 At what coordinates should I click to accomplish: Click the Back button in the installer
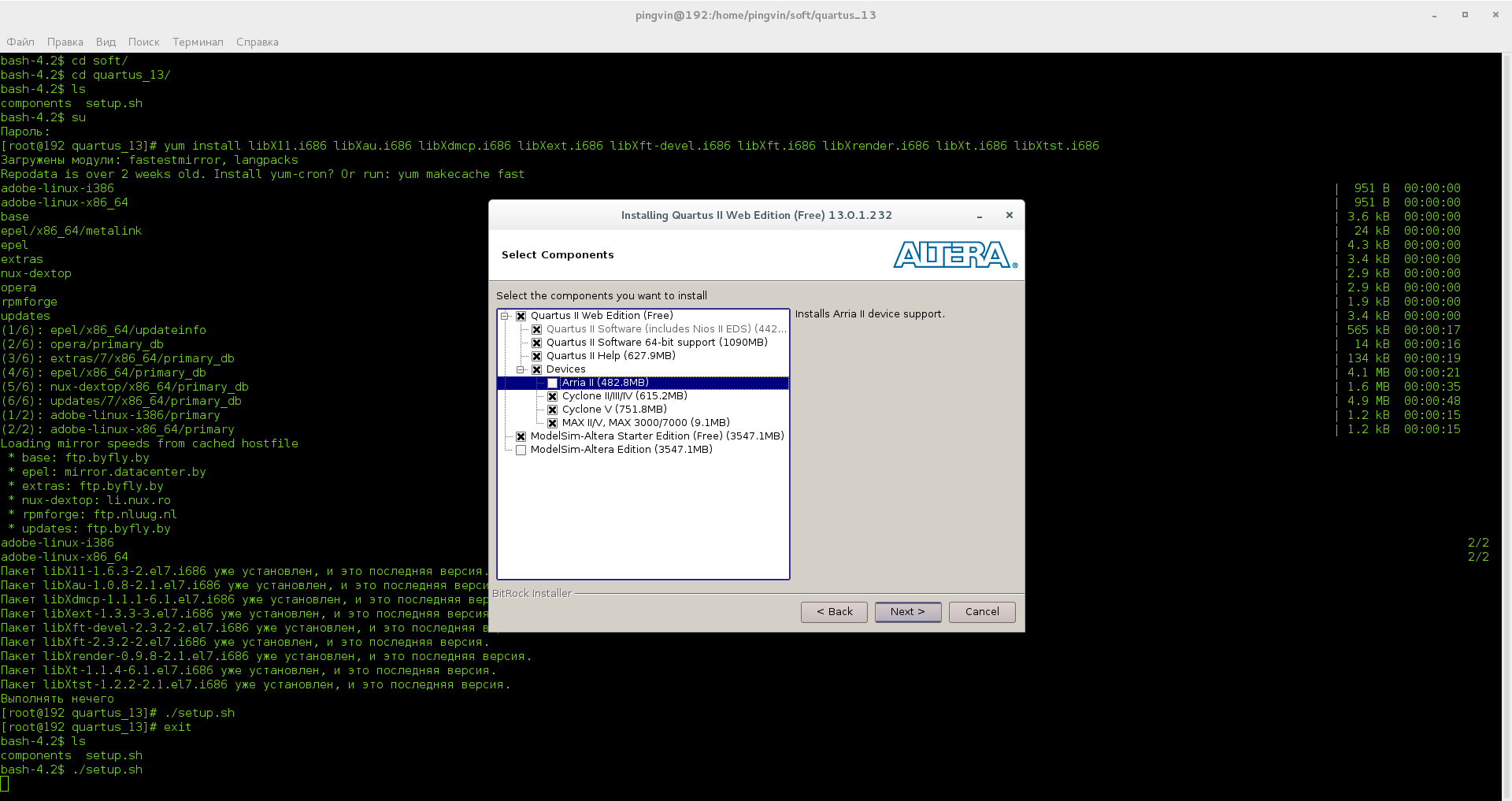[x=834, y=612]
